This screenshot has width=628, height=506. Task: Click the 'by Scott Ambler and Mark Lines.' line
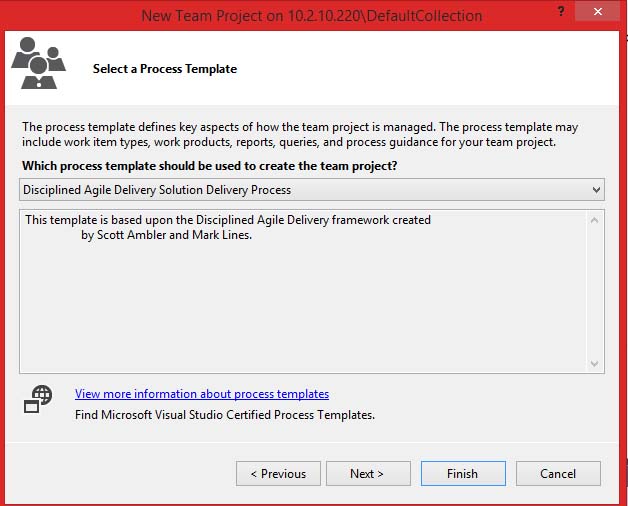point(167,235)
